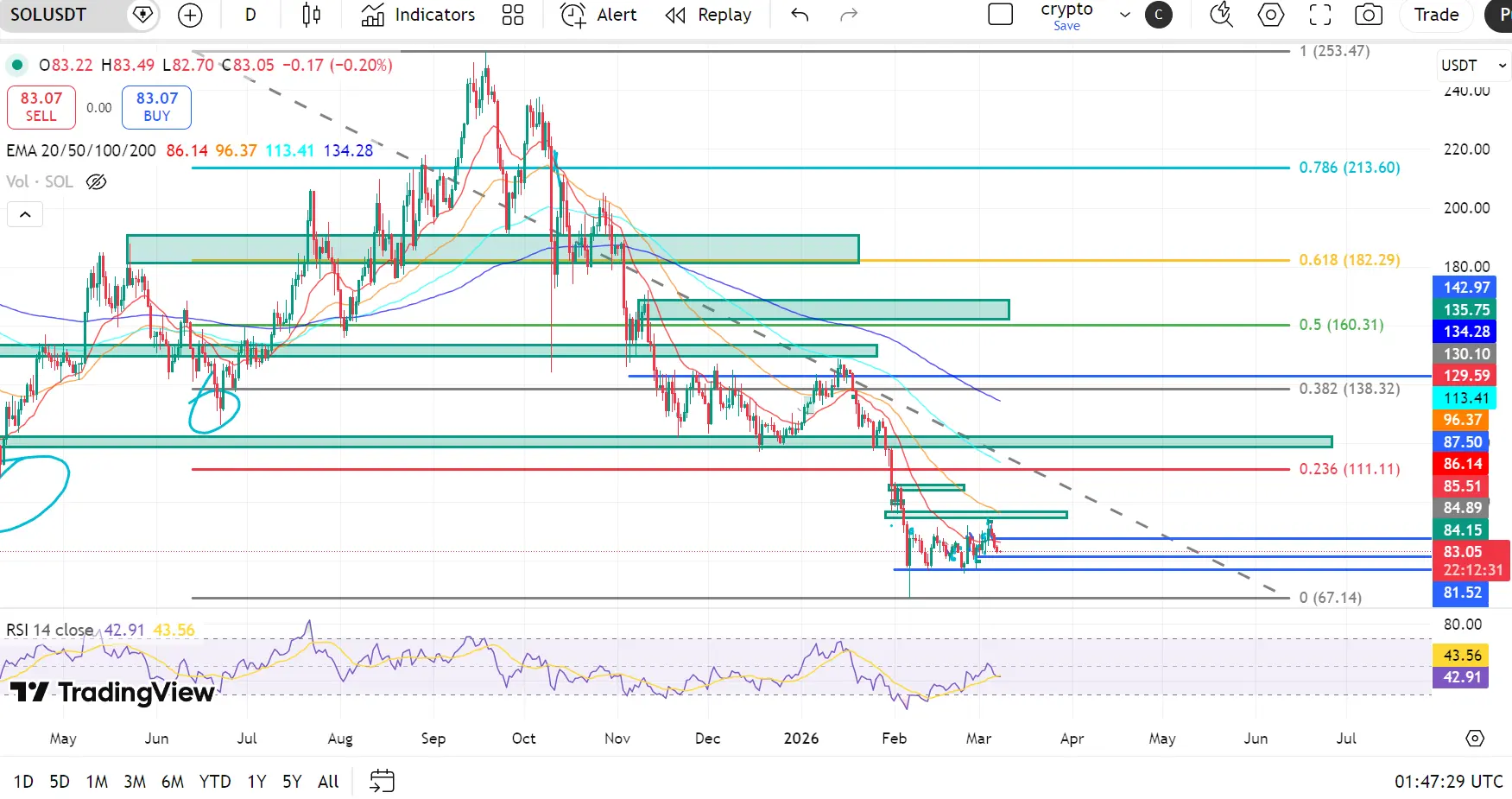1512x799 pixels.
Task: Expand the crypto layout dropdown arrow
Action: (1125, 15)
